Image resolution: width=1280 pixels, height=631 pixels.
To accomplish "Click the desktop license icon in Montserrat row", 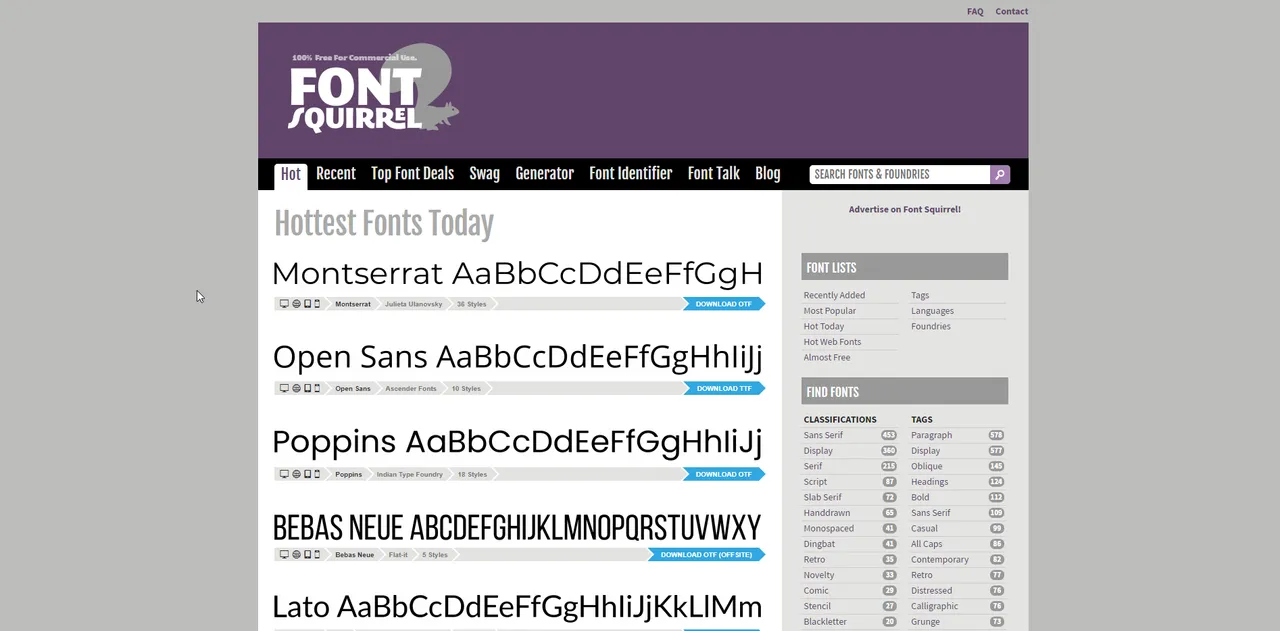I will click(x=284, y=304).
